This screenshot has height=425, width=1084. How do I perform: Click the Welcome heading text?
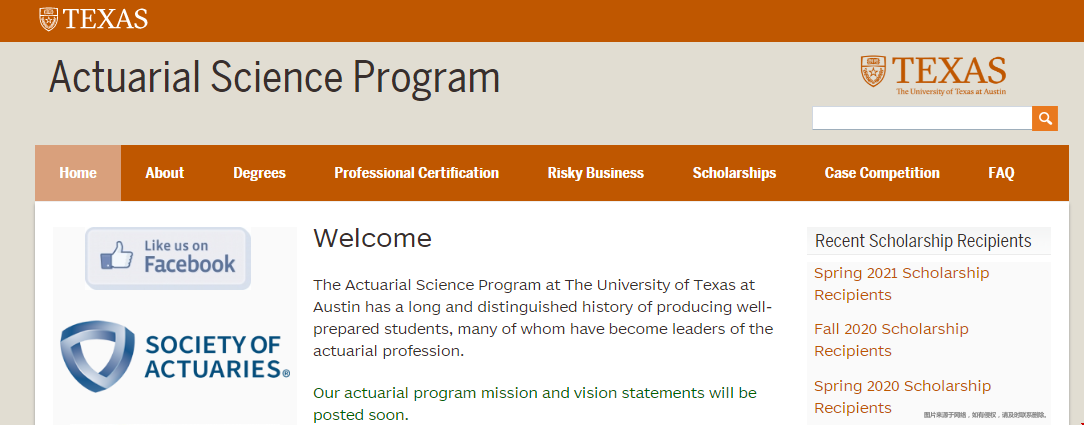point(373,238)
